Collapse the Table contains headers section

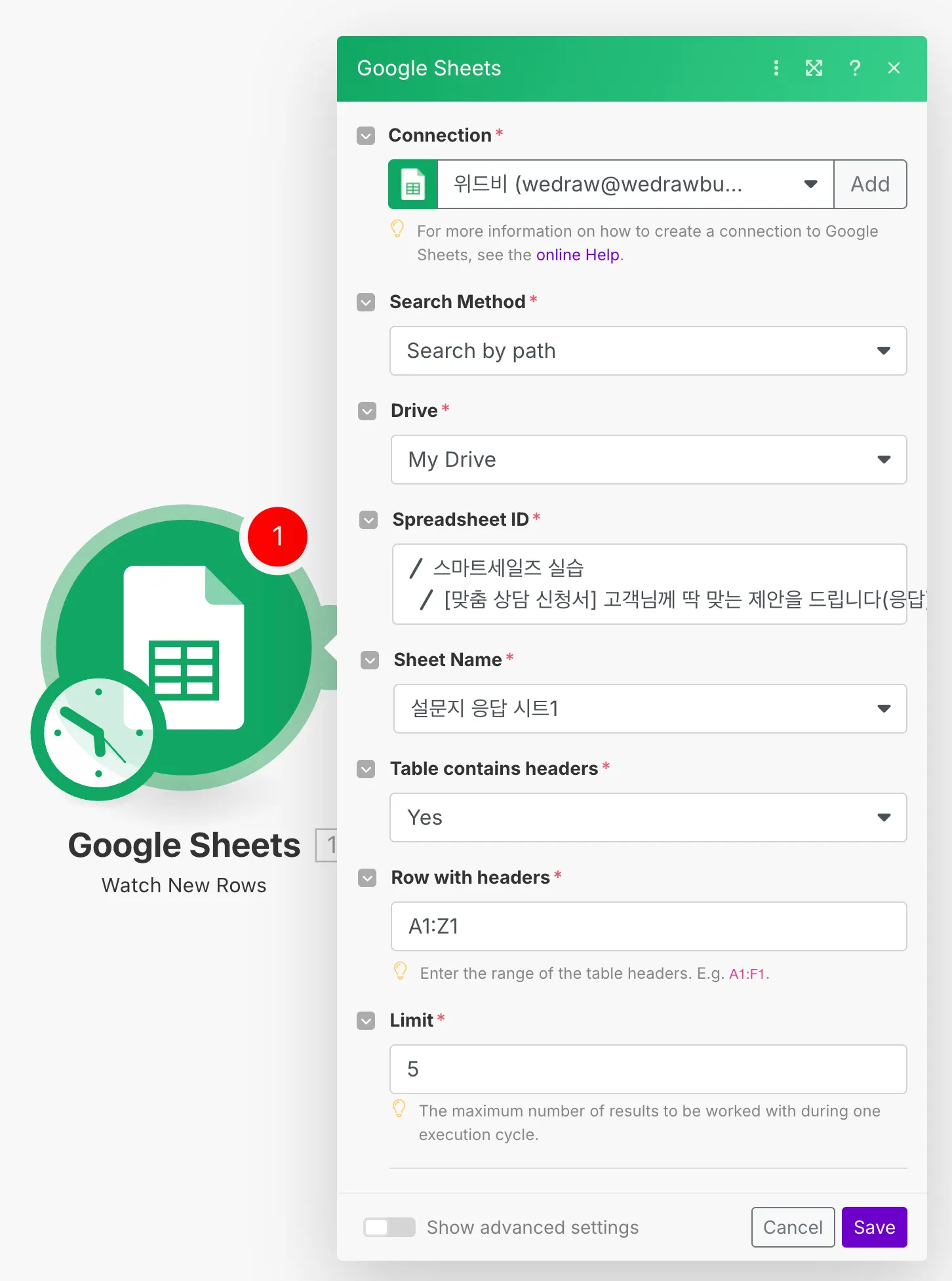pos(366,769)
